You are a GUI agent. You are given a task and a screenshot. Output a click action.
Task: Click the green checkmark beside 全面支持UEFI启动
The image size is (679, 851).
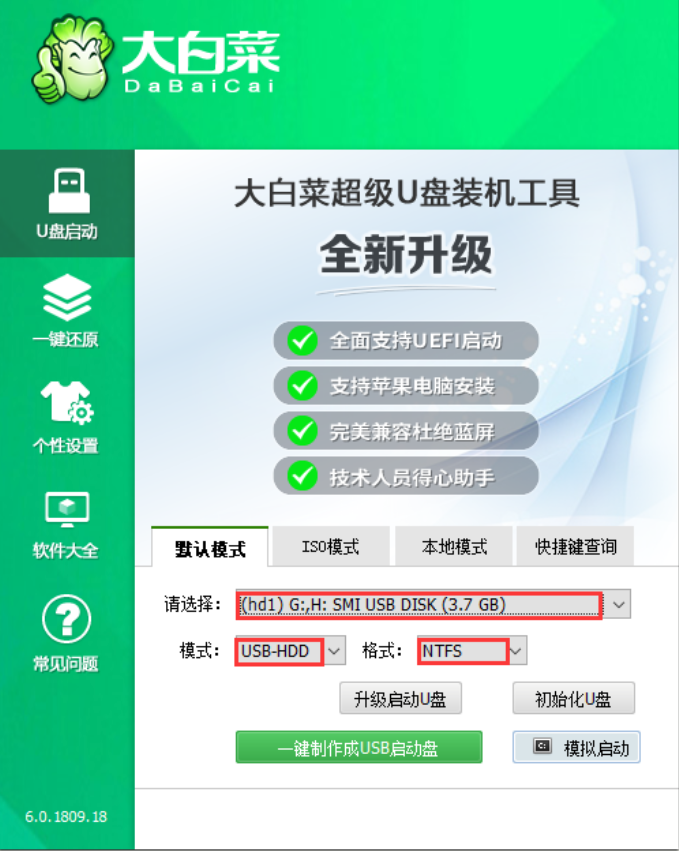click(302, 341)
